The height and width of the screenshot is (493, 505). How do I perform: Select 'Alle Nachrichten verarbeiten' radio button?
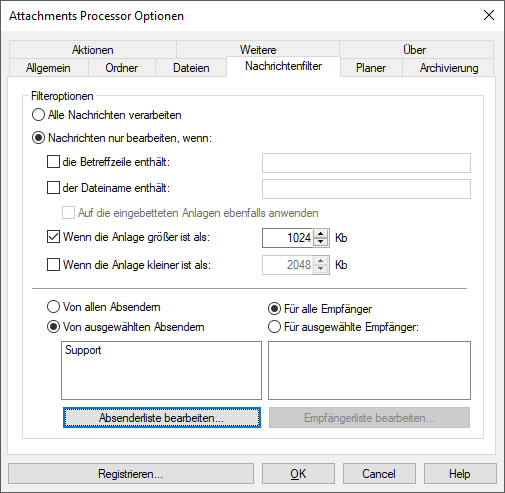(38, 115)
